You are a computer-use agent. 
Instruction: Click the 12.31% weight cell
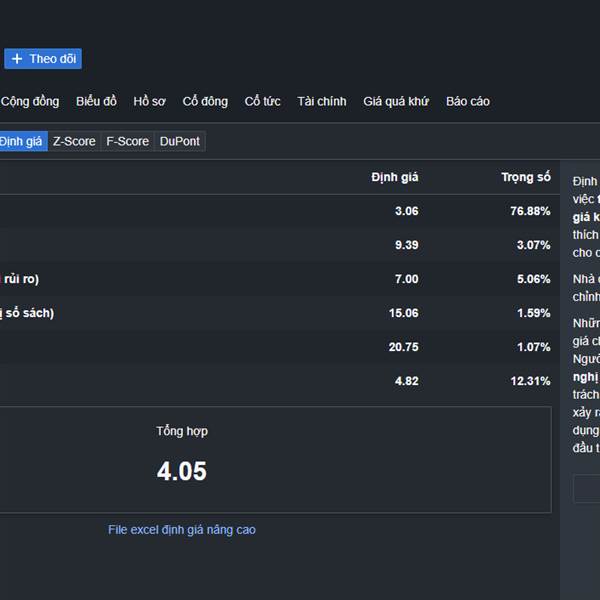[x=530, y=381]
